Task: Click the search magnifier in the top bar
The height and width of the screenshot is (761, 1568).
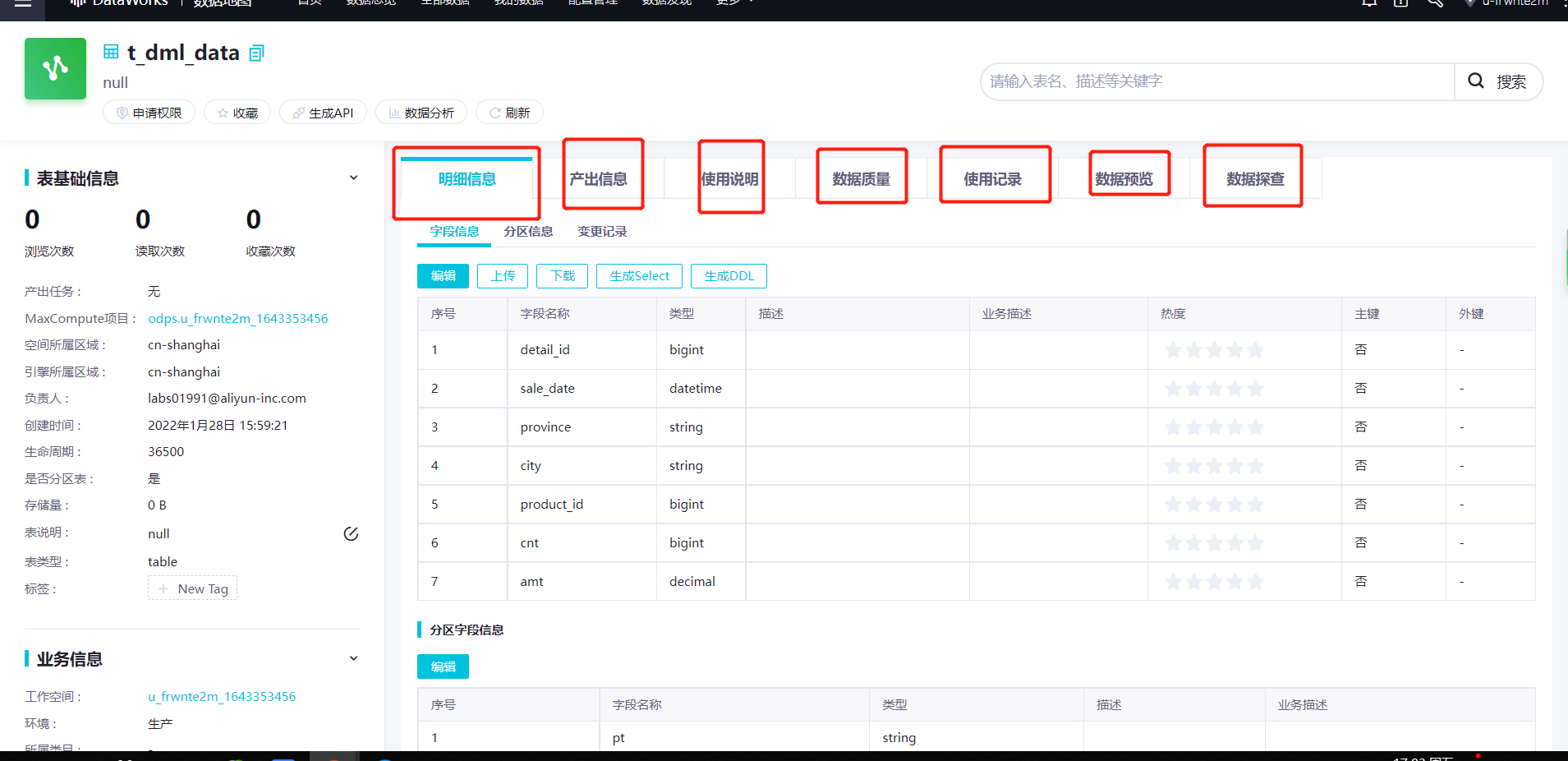Action: pos(1434,4)
